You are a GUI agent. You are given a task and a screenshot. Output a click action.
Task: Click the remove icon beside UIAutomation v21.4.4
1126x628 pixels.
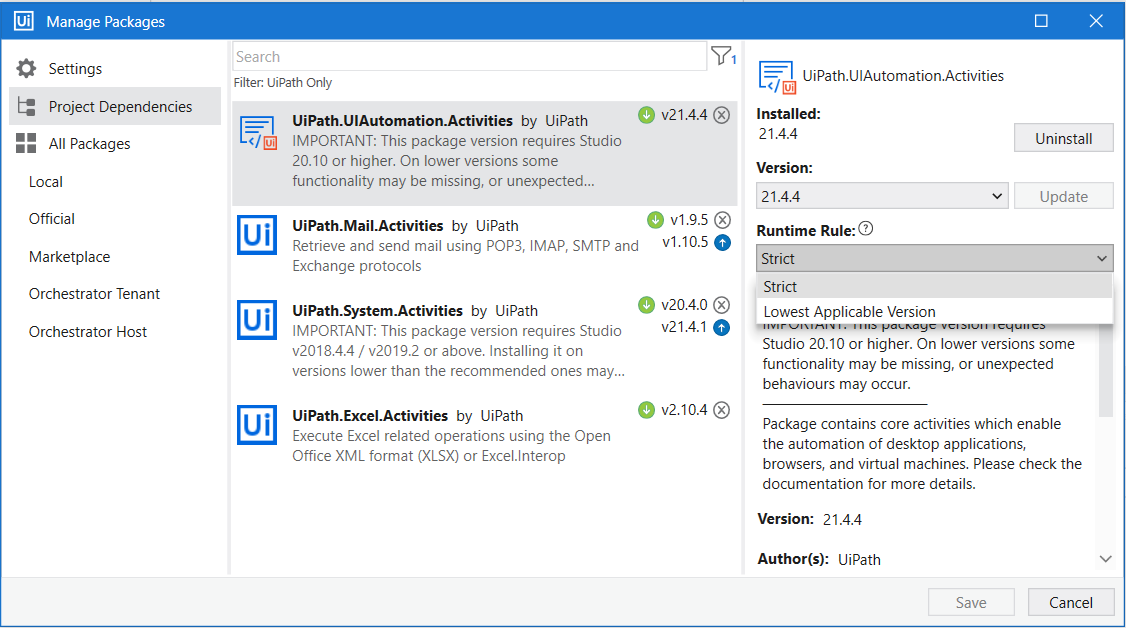722,114
